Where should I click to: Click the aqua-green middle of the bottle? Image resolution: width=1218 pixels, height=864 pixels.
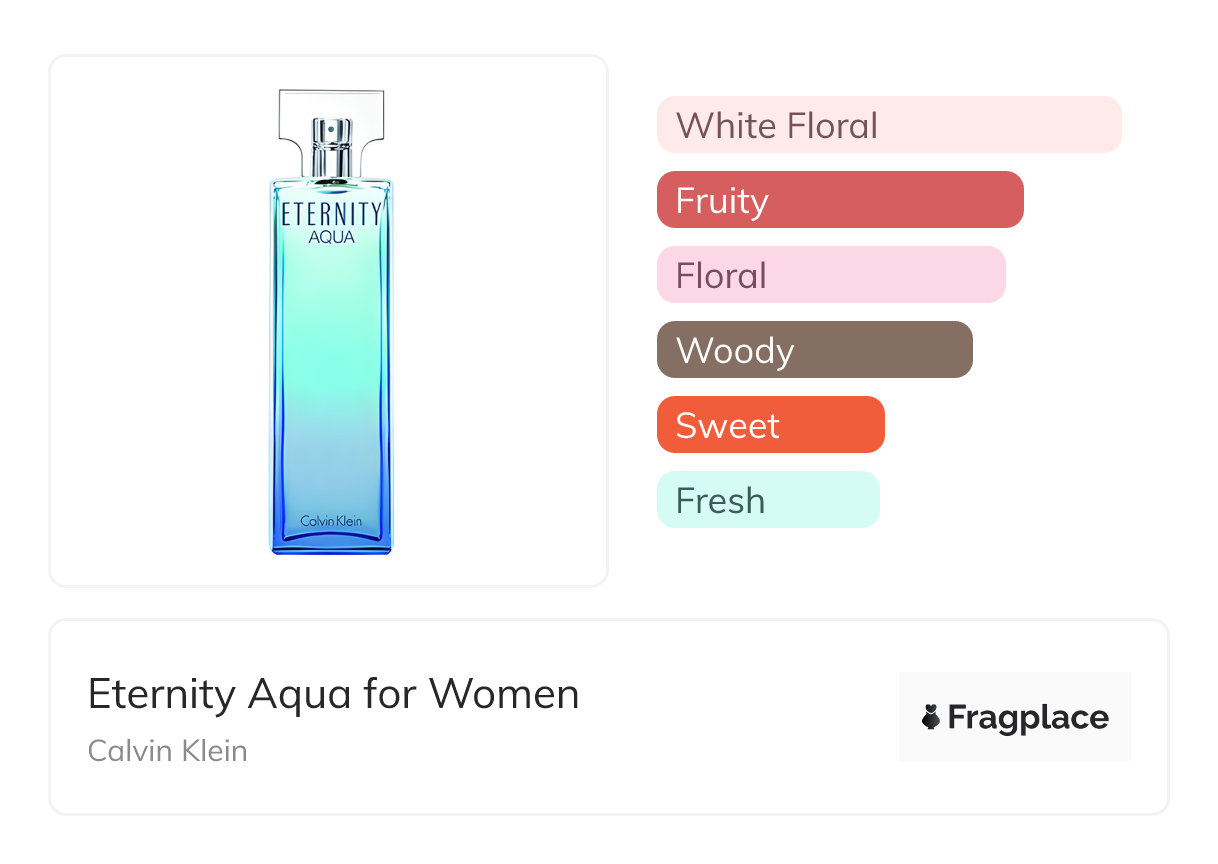tap(331, 370)
